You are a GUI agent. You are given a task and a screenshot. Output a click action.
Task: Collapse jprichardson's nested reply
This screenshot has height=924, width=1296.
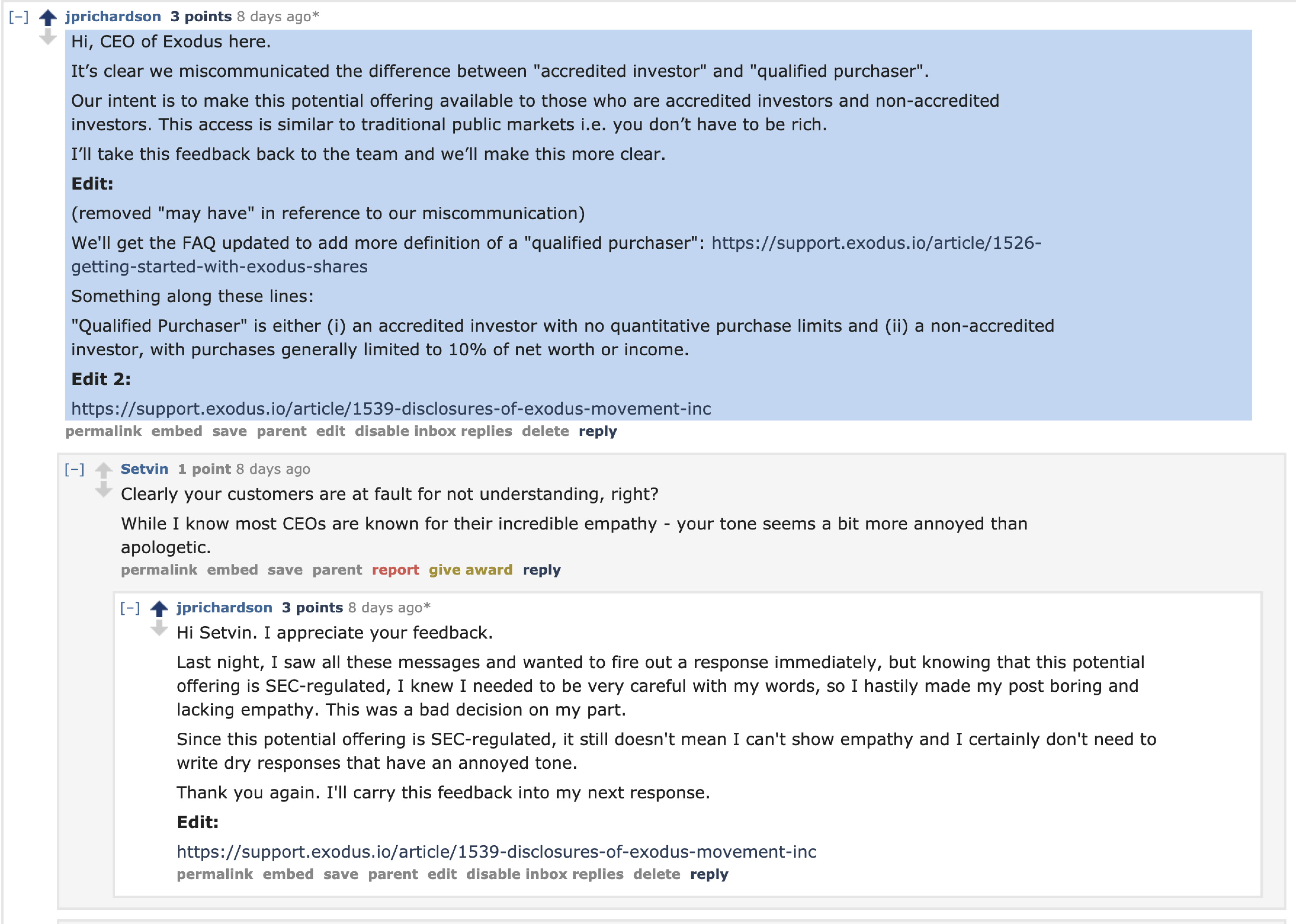[130, 608]
